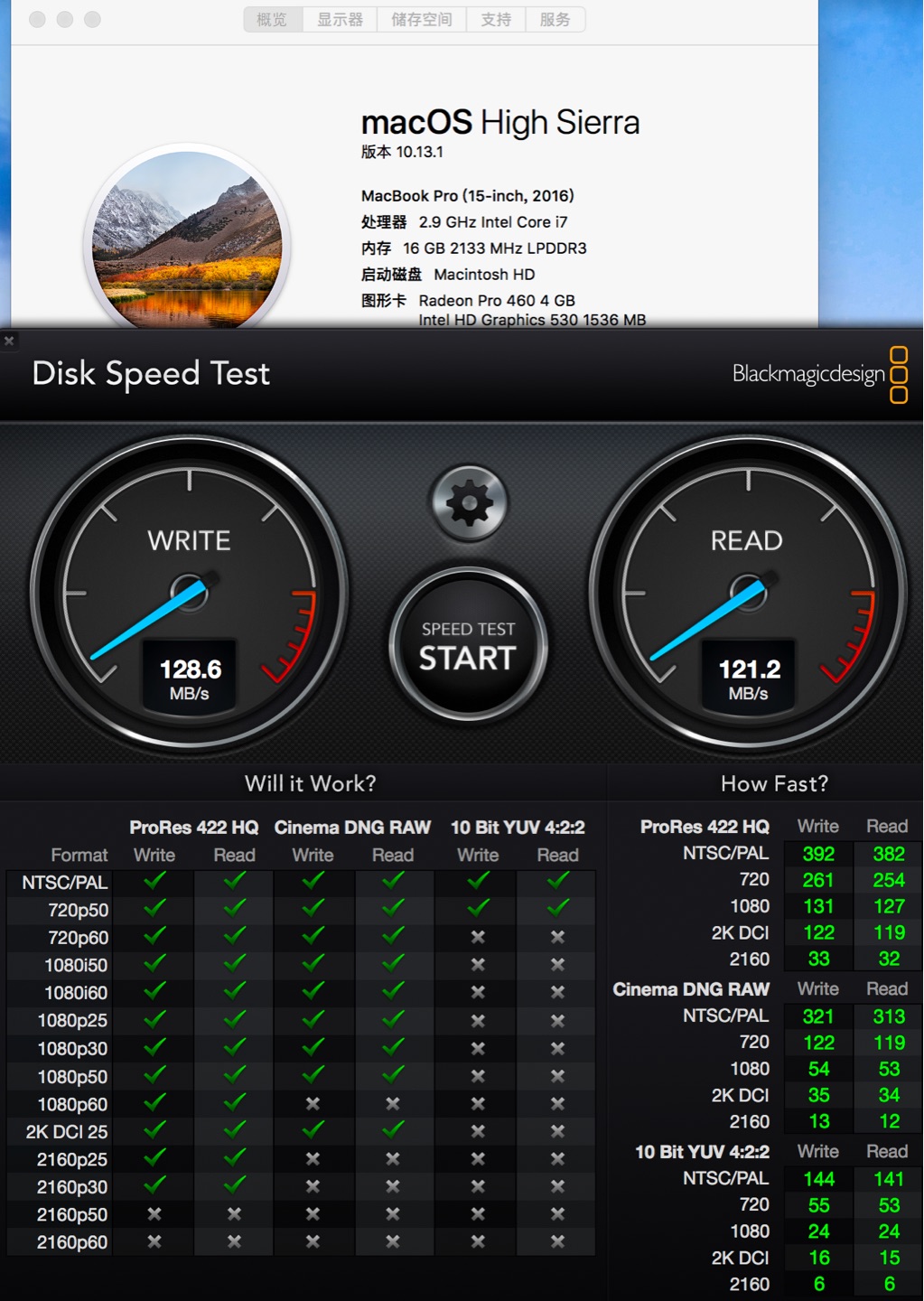Click ProRes 422 HQ read checkmark for 2160p30
The height and width of the screenshot is (1301, 924).
coord(235,1184)
